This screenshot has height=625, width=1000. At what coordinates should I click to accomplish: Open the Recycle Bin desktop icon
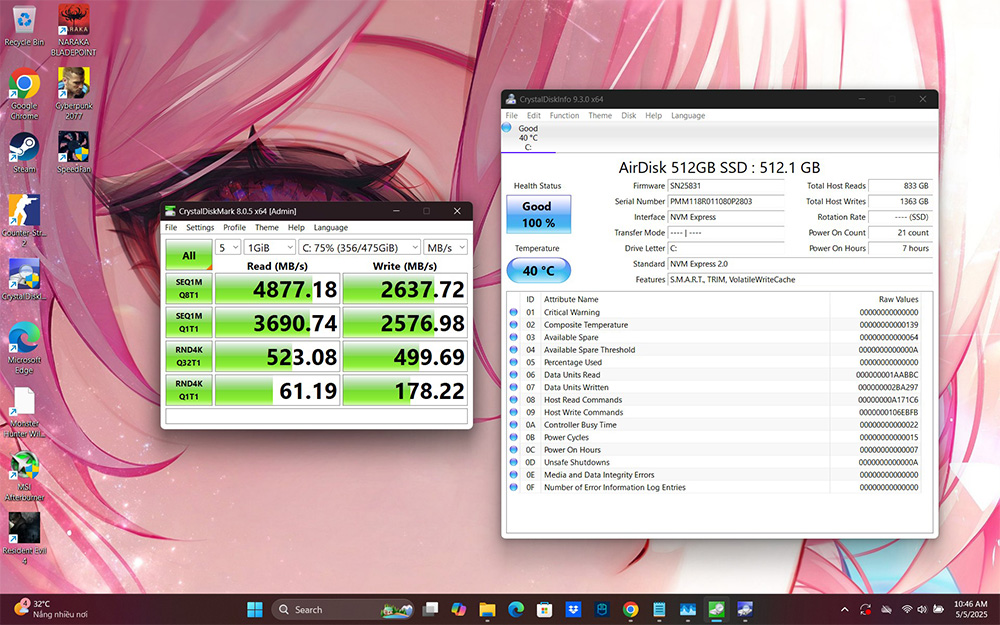[24, 26]
